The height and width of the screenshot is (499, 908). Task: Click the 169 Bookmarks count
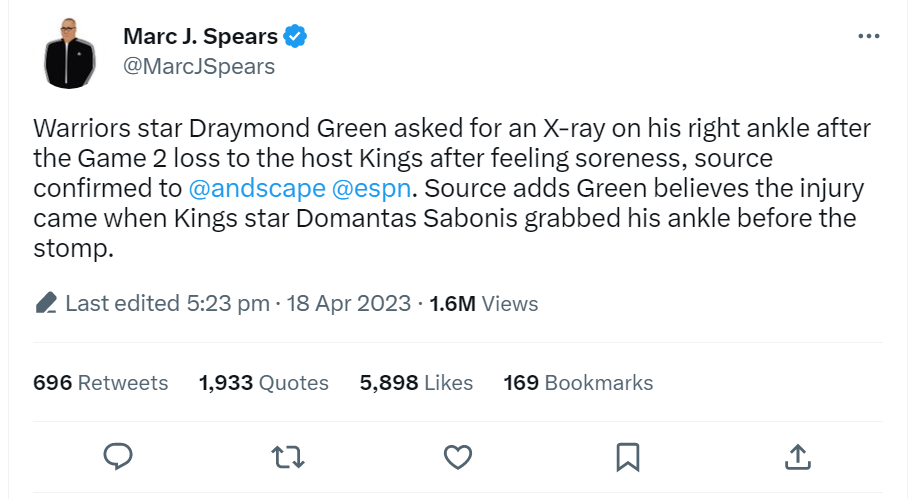click(x=578, y=382)
